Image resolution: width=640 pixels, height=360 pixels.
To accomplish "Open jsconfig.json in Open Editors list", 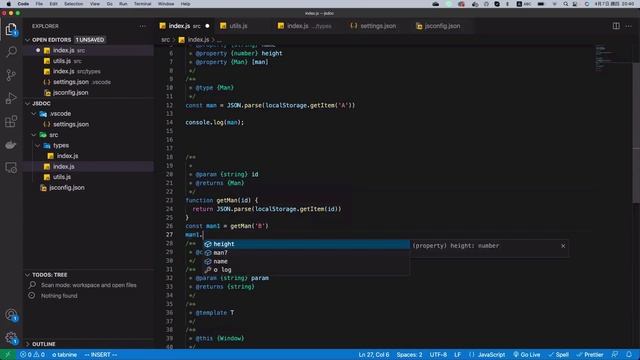I will (88, 93).
